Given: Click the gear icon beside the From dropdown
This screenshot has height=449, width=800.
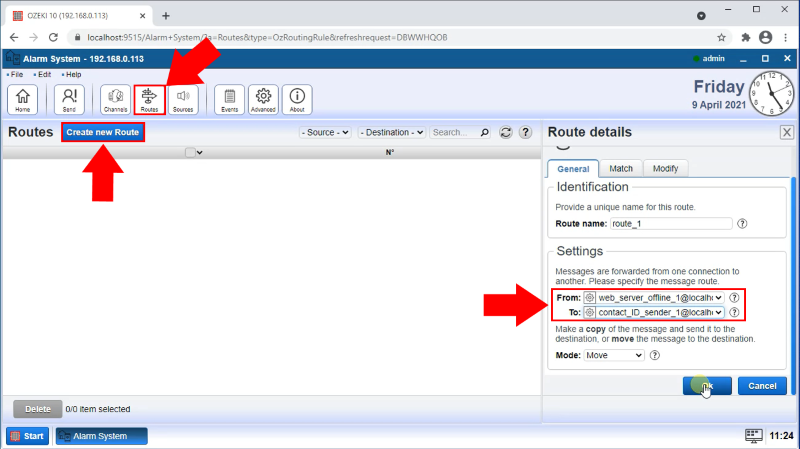Looking at the screenshot, I should click(589, 297).
